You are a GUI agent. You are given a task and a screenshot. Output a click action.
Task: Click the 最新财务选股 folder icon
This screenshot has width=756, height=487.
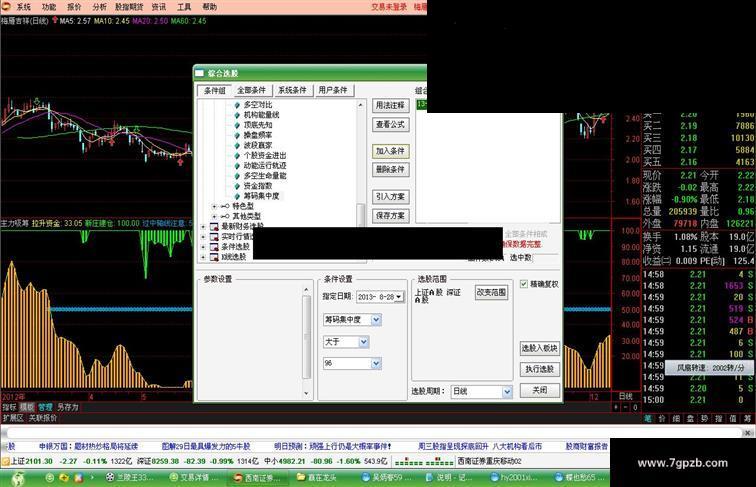point(214,226)
